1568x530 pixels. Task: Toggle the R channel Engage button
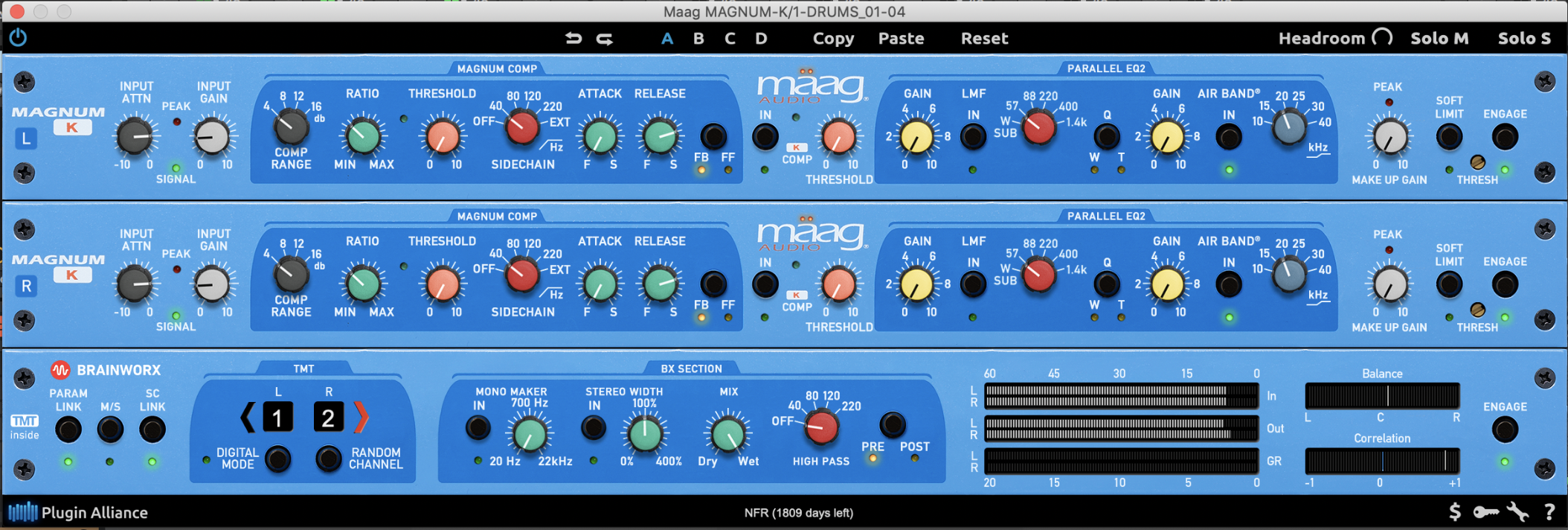click(x=1505, y=284)
